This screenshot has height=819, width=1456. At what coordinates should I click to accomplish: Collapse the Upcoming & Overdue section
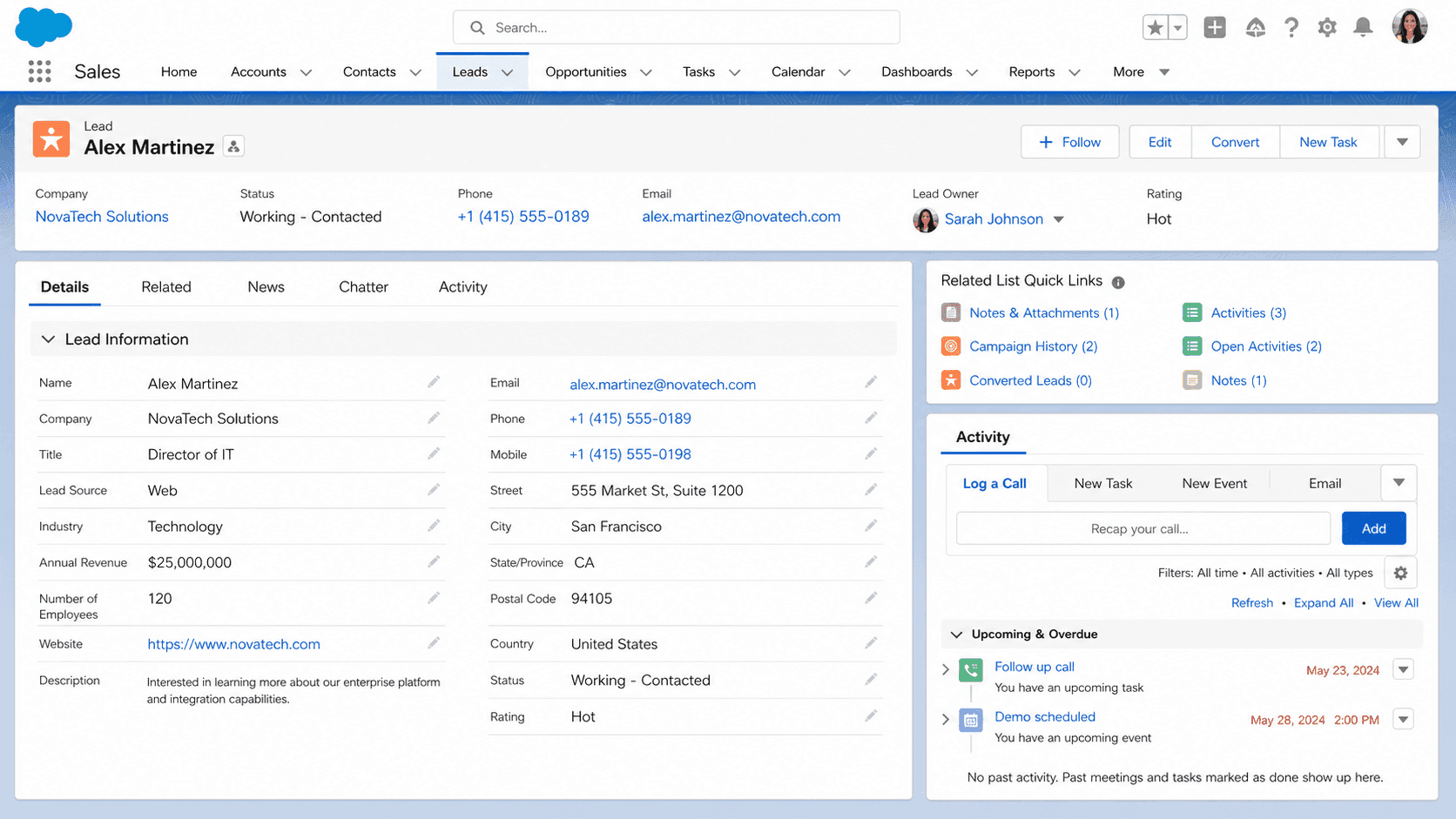click(957, 634)
